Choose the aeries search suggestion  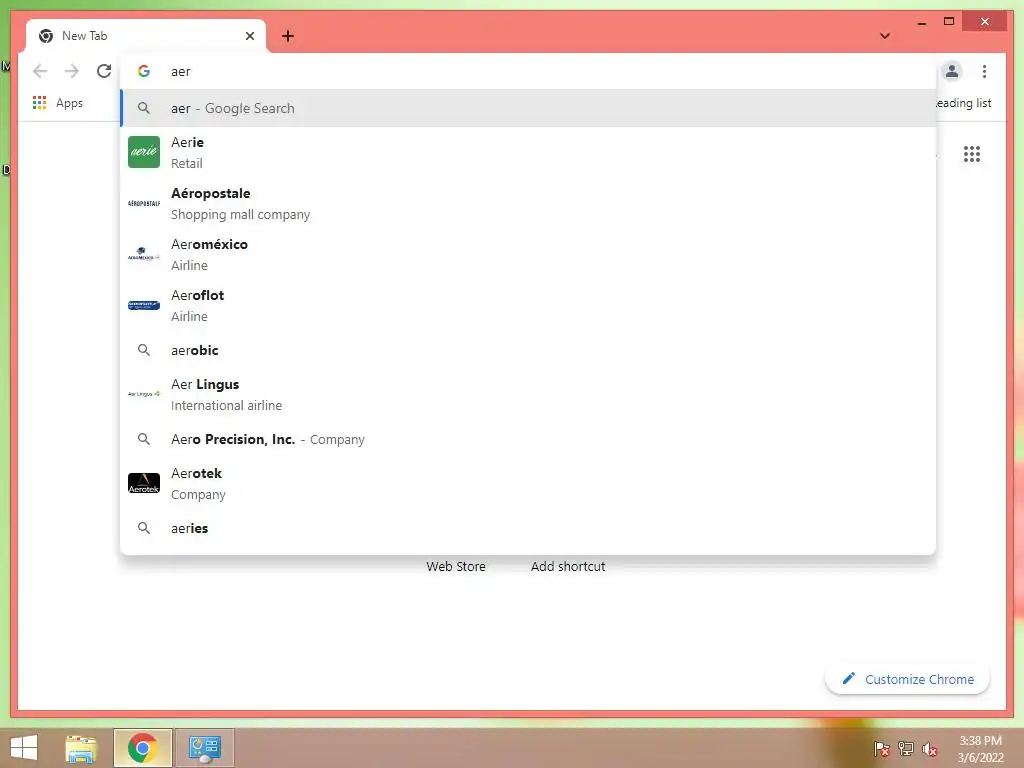(x=528, y=528)
